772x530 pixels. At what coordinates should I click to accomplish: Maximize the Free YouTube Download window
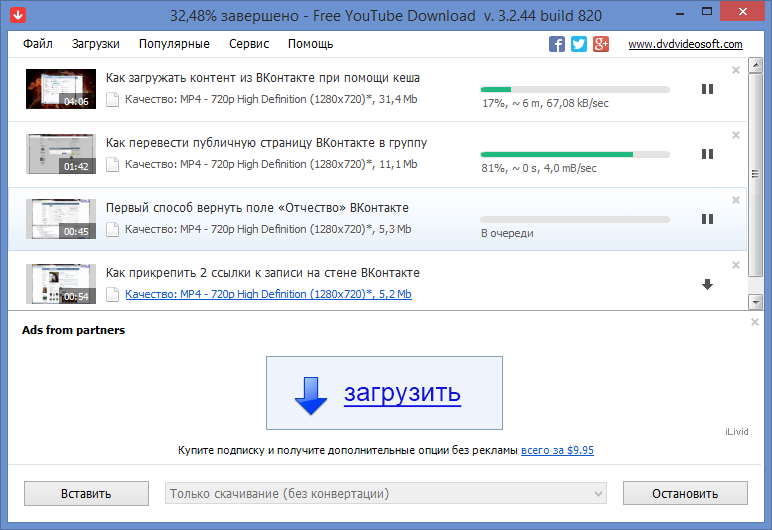pos(707,12)
